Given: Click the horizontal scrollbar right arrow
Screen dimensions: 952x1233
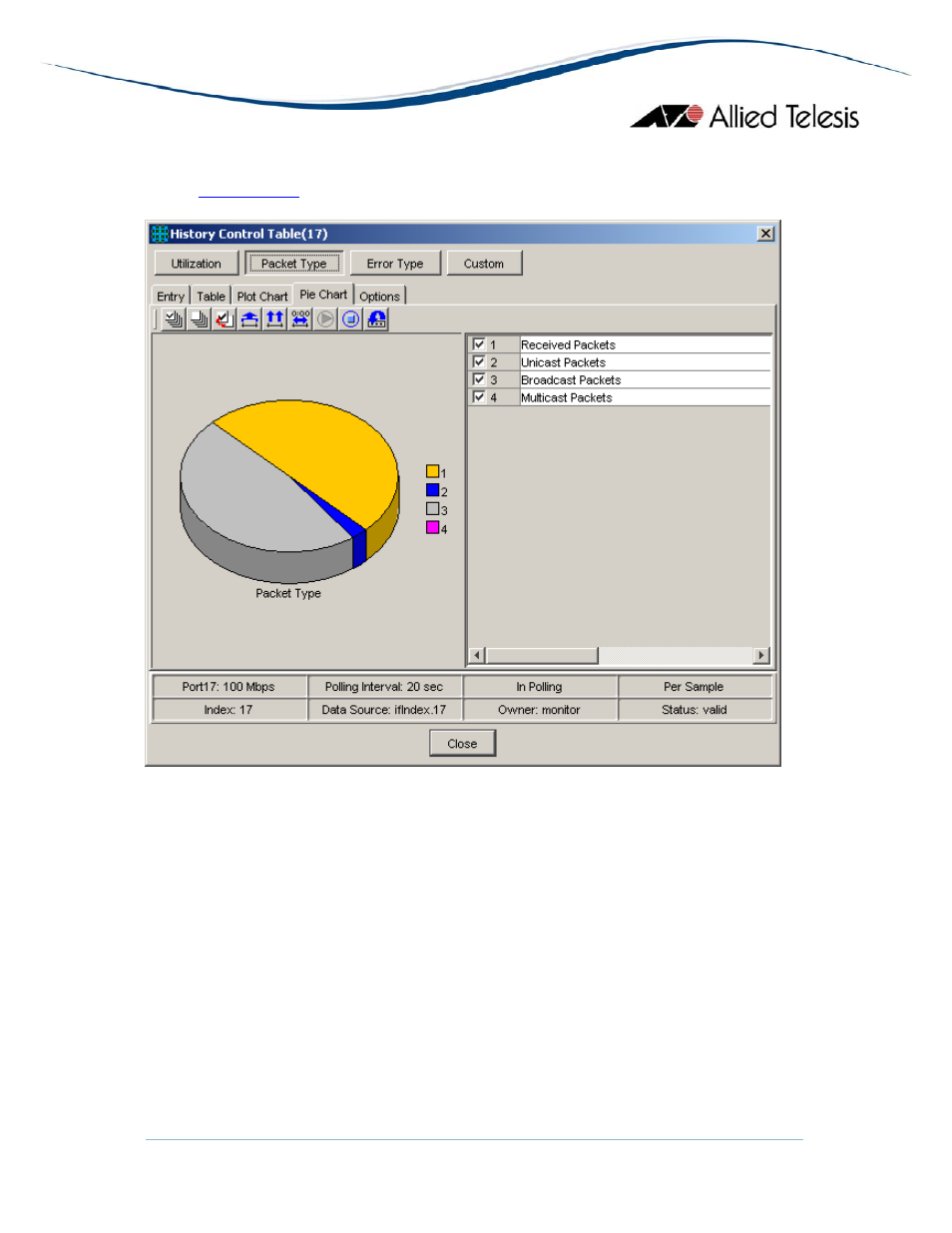Looking at the screenshot, I should click(762, 655).
